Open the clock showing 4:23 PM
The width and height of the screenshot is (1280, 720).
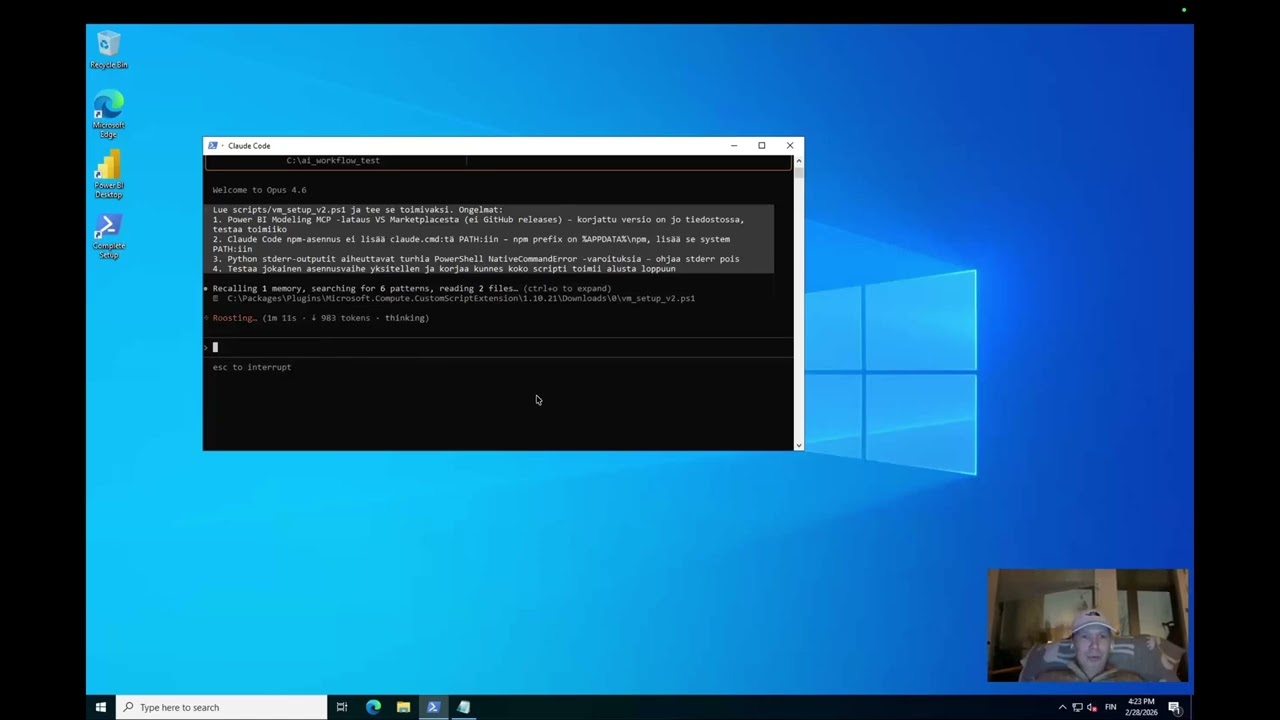(x=1141, y=707)
